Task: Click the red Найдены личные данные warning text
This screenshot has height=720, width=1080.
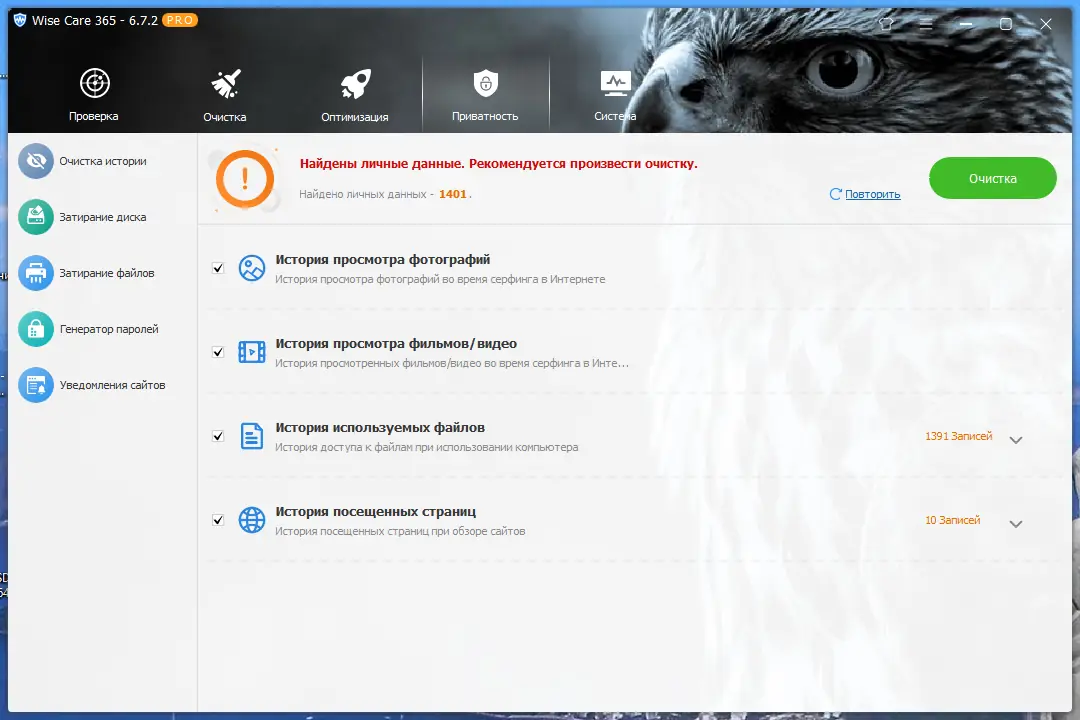Action: (499, 164)
